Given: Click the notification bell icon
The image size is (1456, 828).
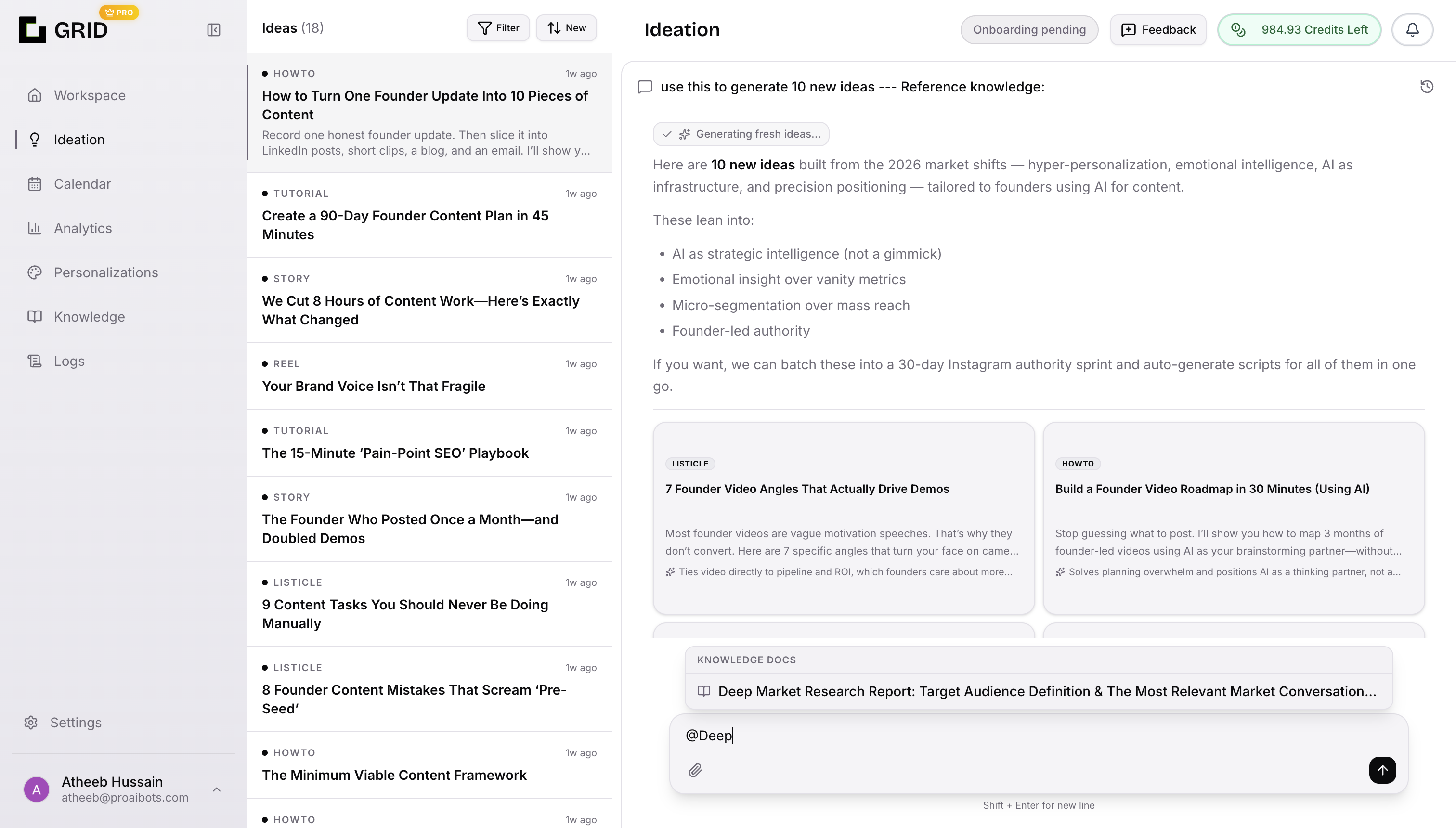Looking at the screenshot, I should [x=1412, y=29].
